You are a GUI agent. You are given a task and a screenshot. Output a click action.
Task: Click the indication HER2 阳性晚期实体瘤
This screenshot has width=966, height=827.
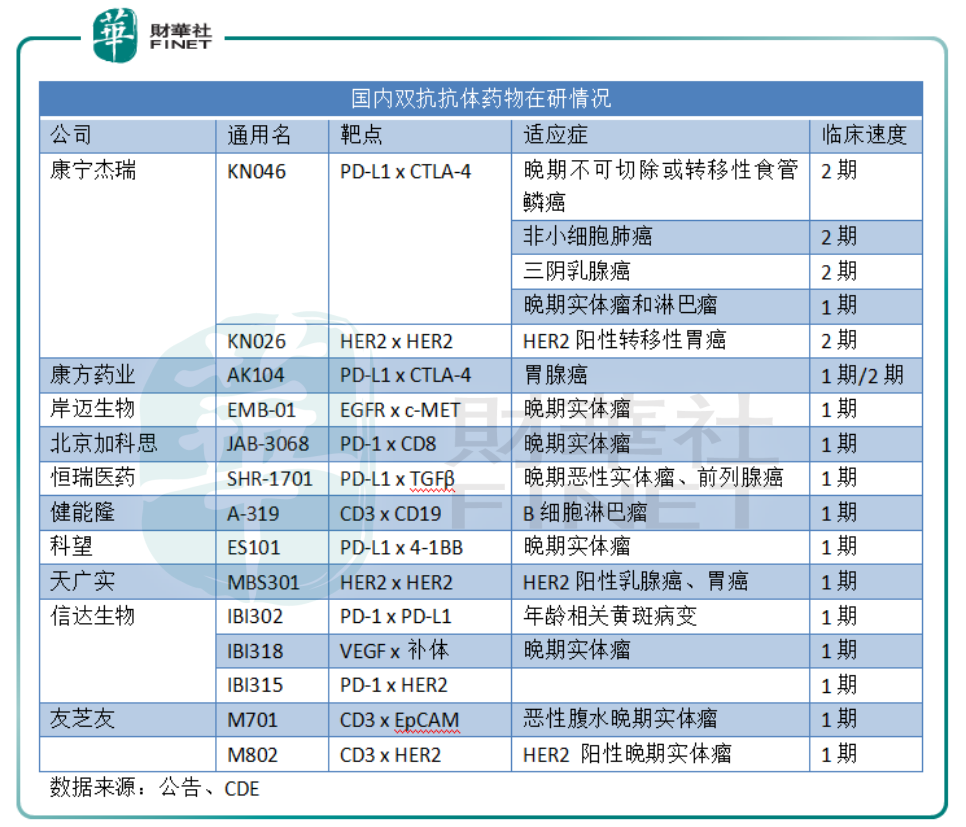[627, 754]
